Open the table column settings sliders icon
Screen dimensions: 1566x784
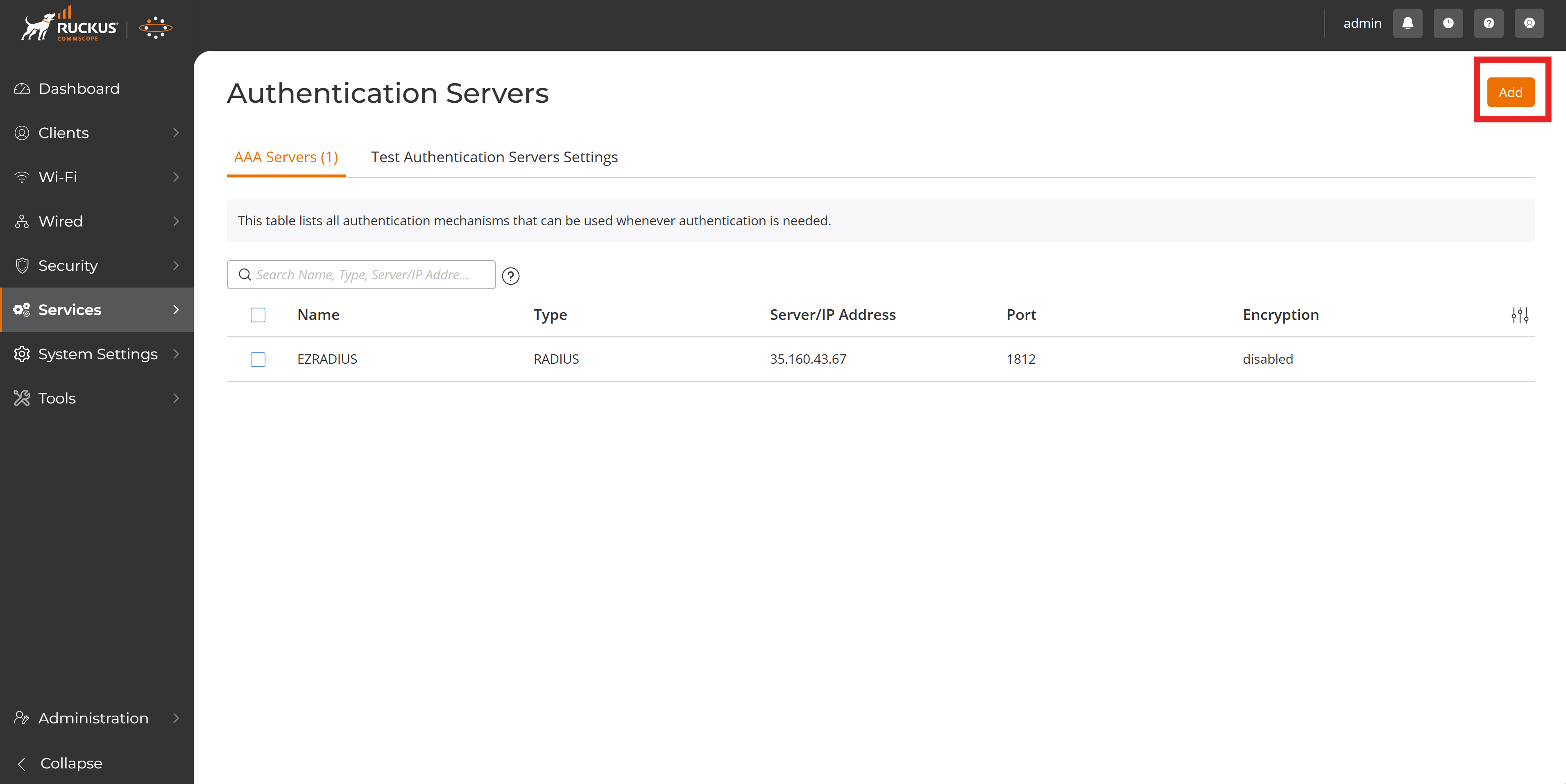click(x=1519, y=315)
